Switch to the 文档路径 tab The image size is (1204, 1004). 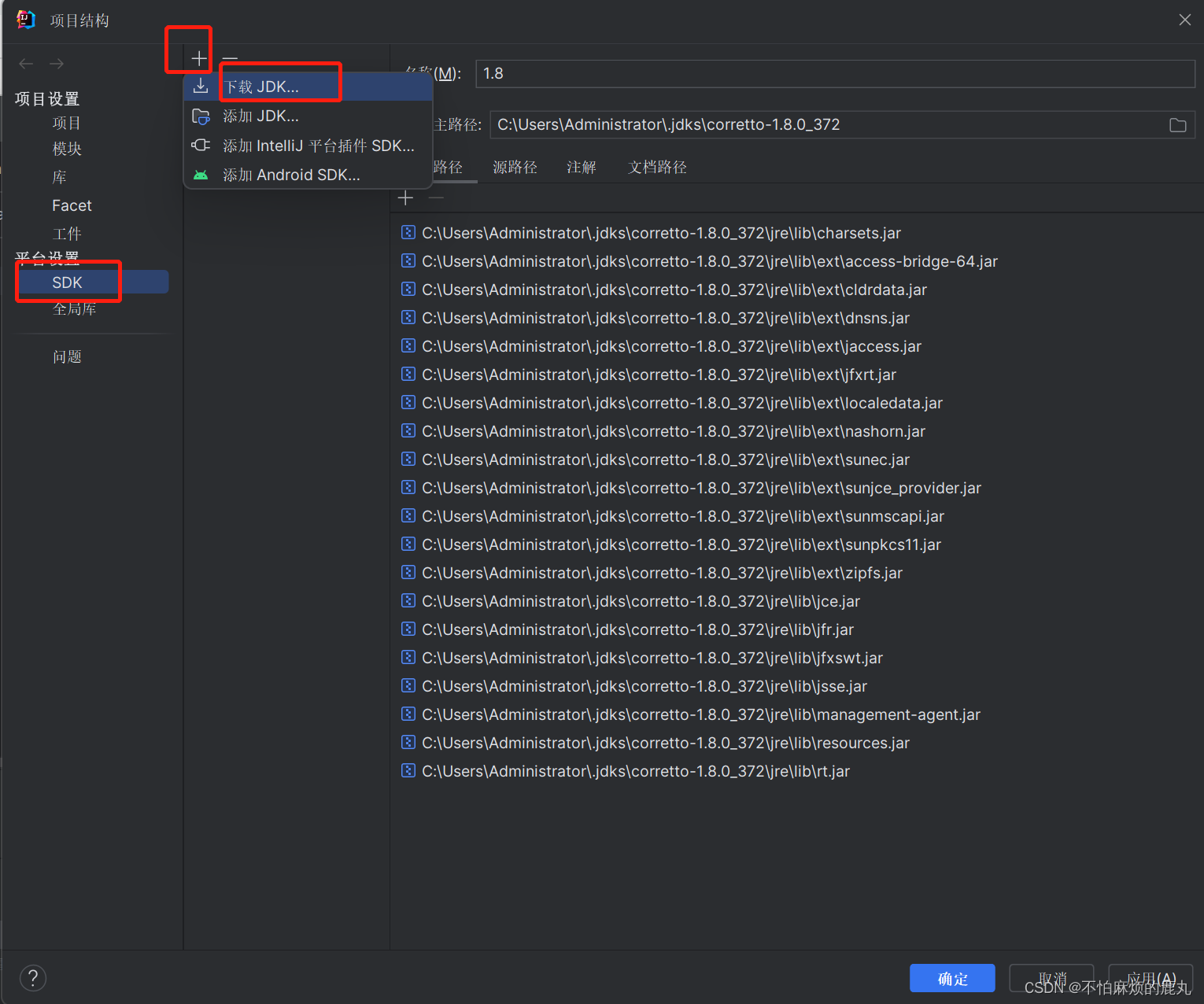point(657,167)
